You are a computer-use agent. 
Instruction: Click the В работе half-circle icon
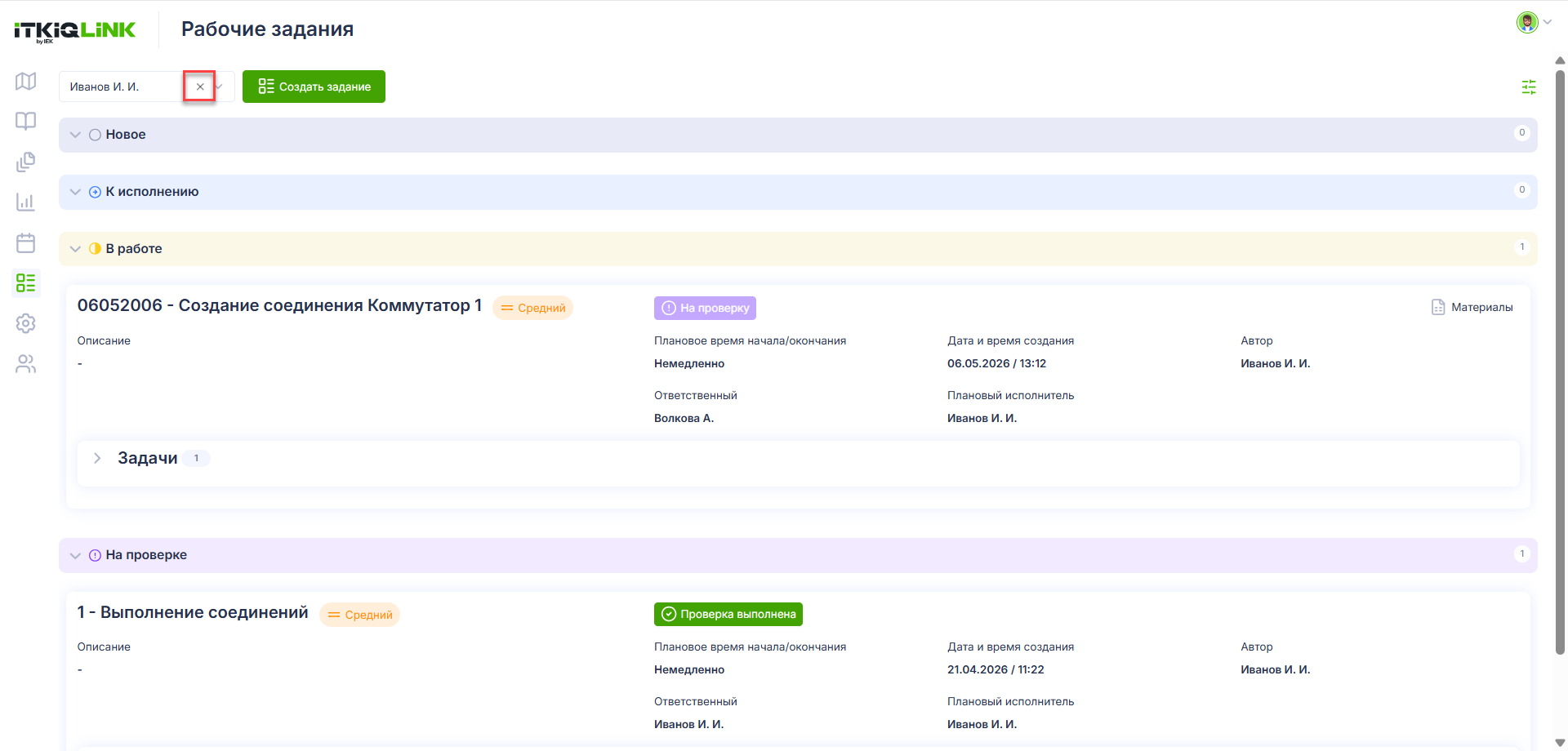point(95,249)
